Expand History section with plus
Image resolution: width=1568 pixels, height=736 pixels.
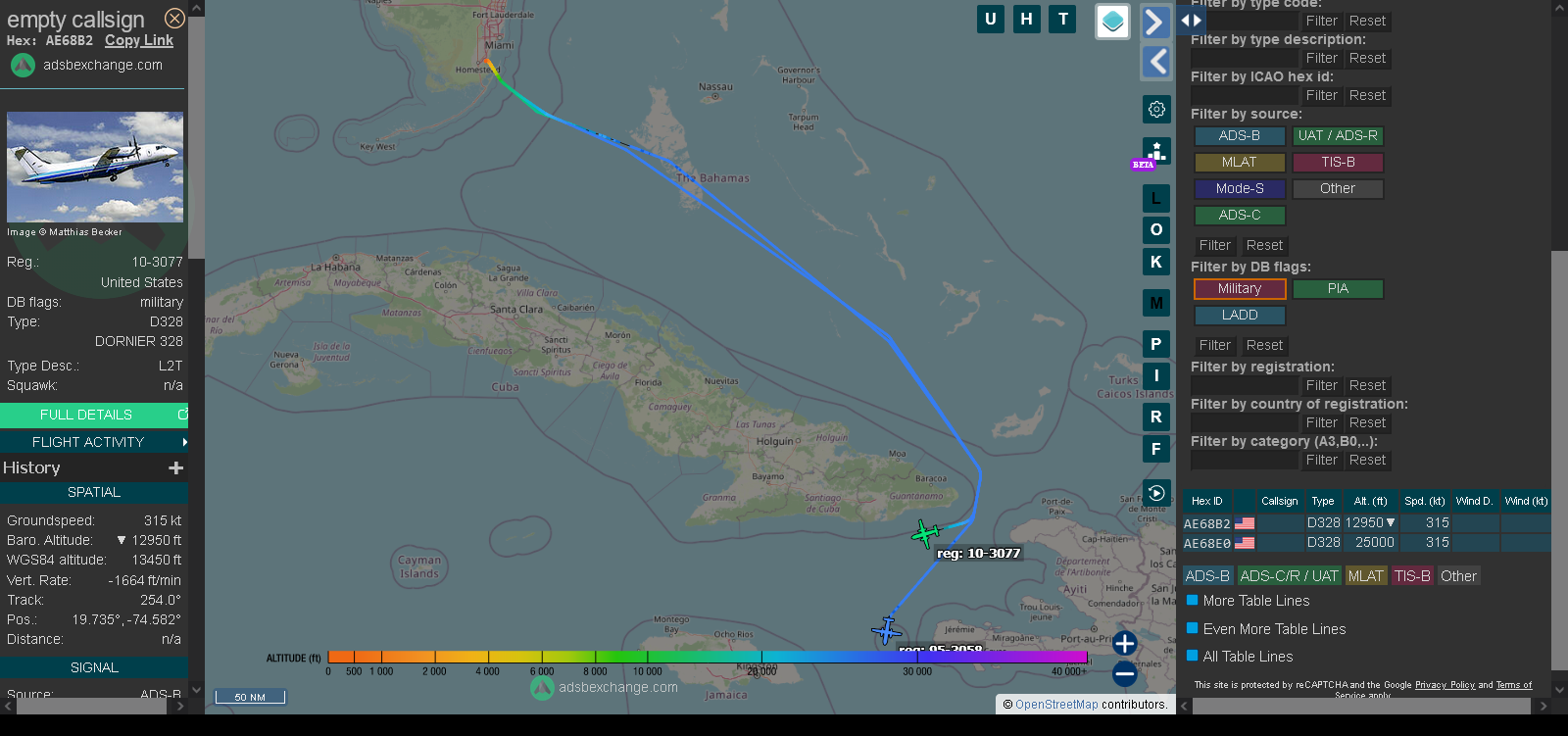click(x=176, y=468)
